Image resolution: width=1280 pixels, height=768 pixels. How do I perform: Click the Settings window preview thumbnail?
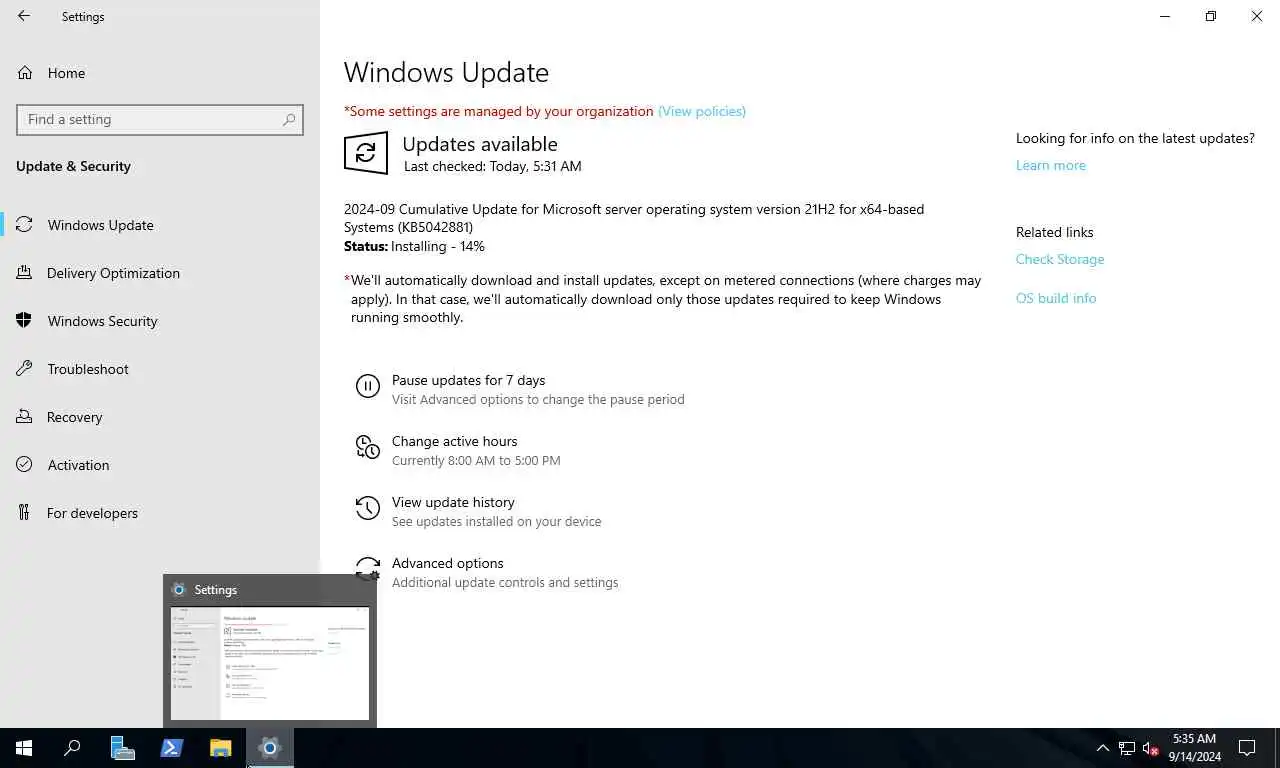click(x=270, y=663)
